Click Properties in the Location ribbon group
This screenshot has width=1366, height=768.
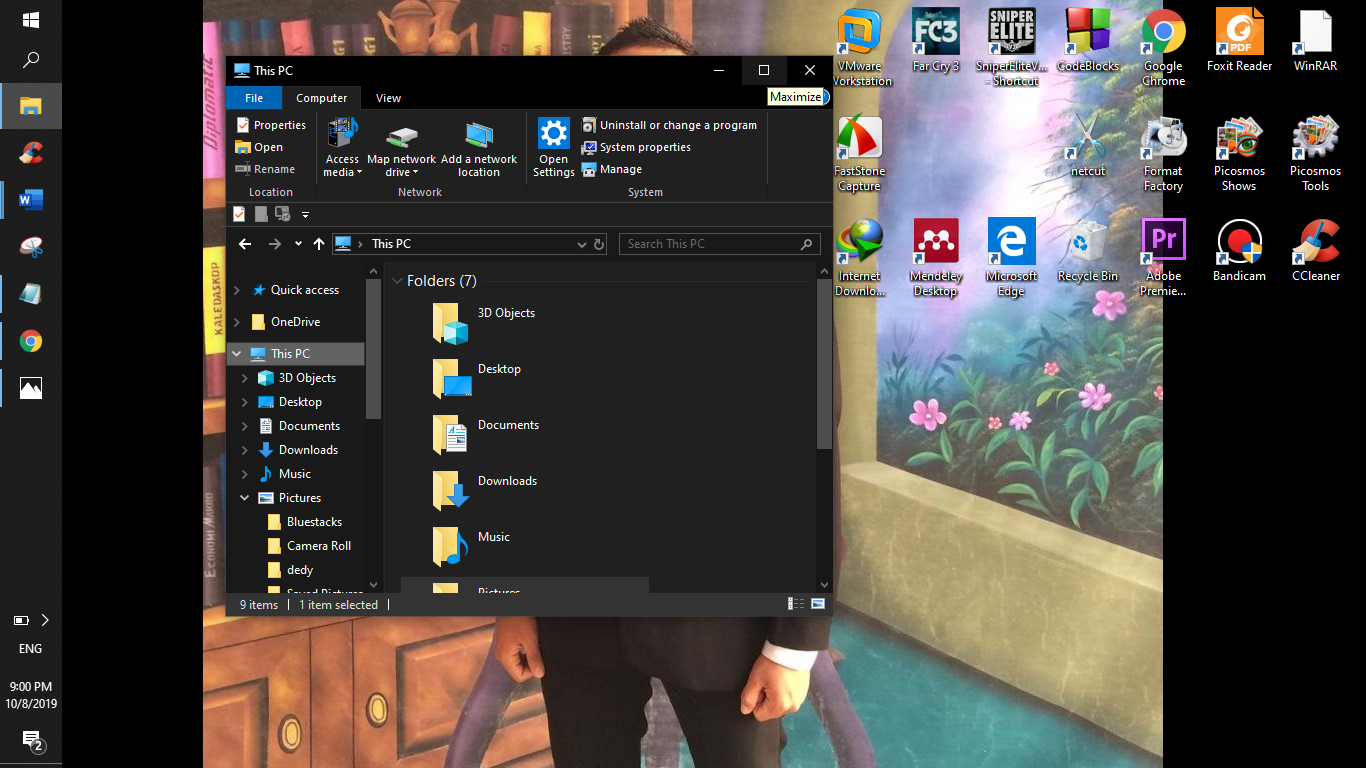click(270, 125)
